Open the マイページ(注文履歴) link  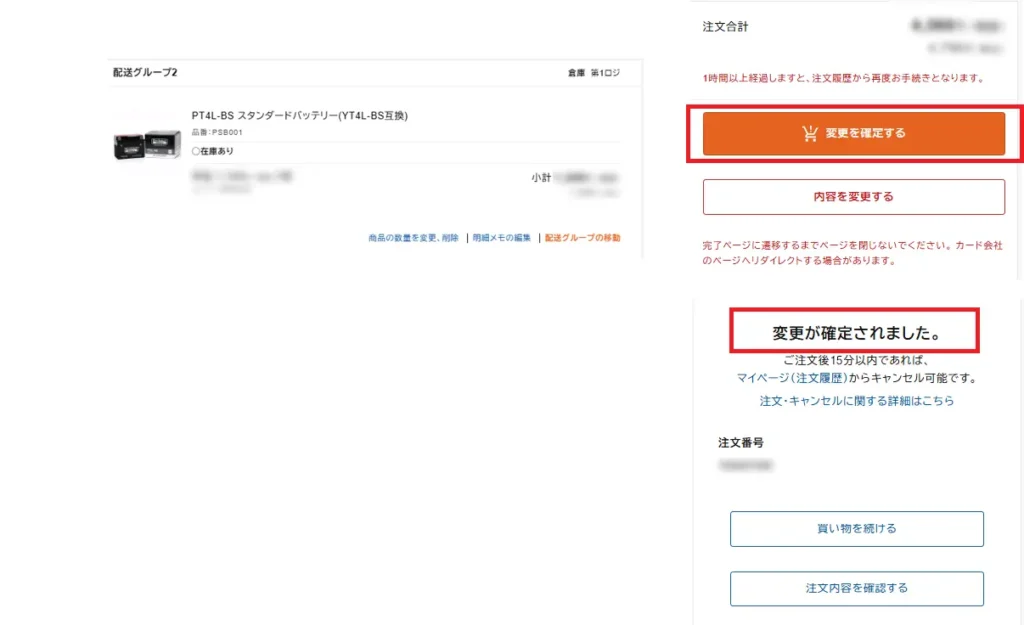tap(792, 379)
